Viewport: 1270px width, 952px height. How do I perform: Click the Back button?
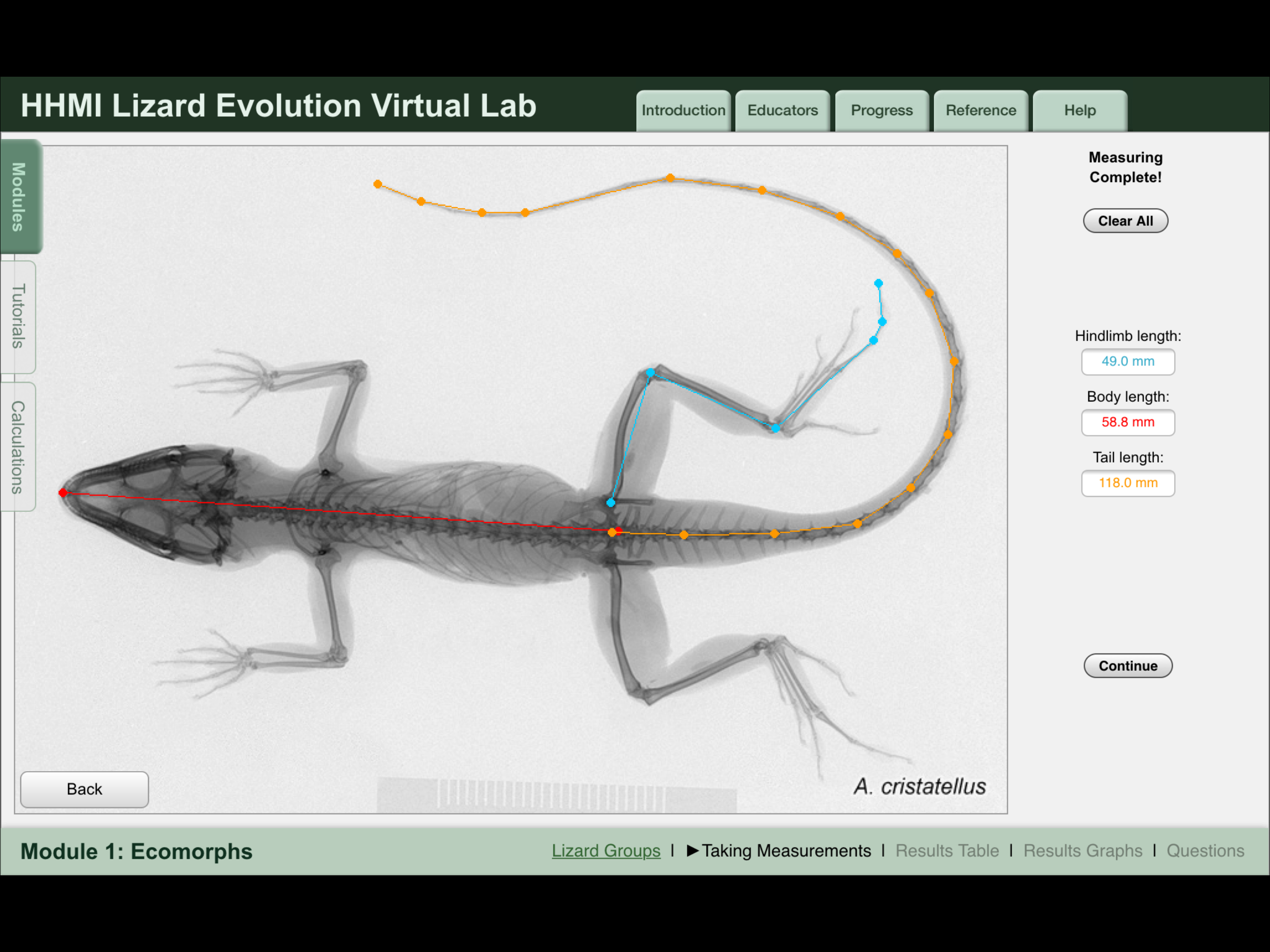tap(85, 789)
